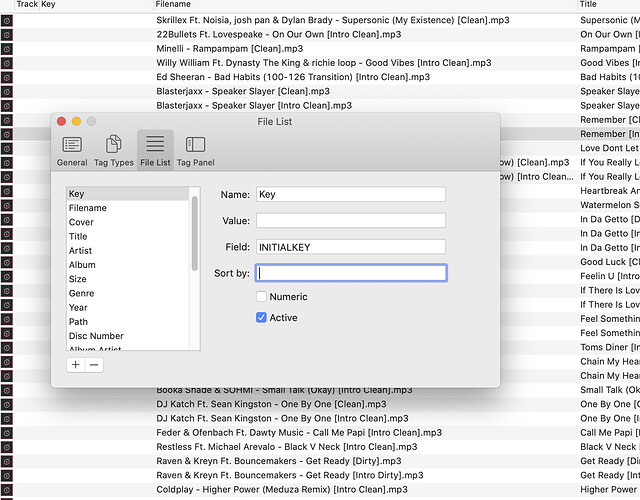Select Skrillex Supersonic (My Existence) file row
Viewport: 640px width, 500px height.
[333, 20]
